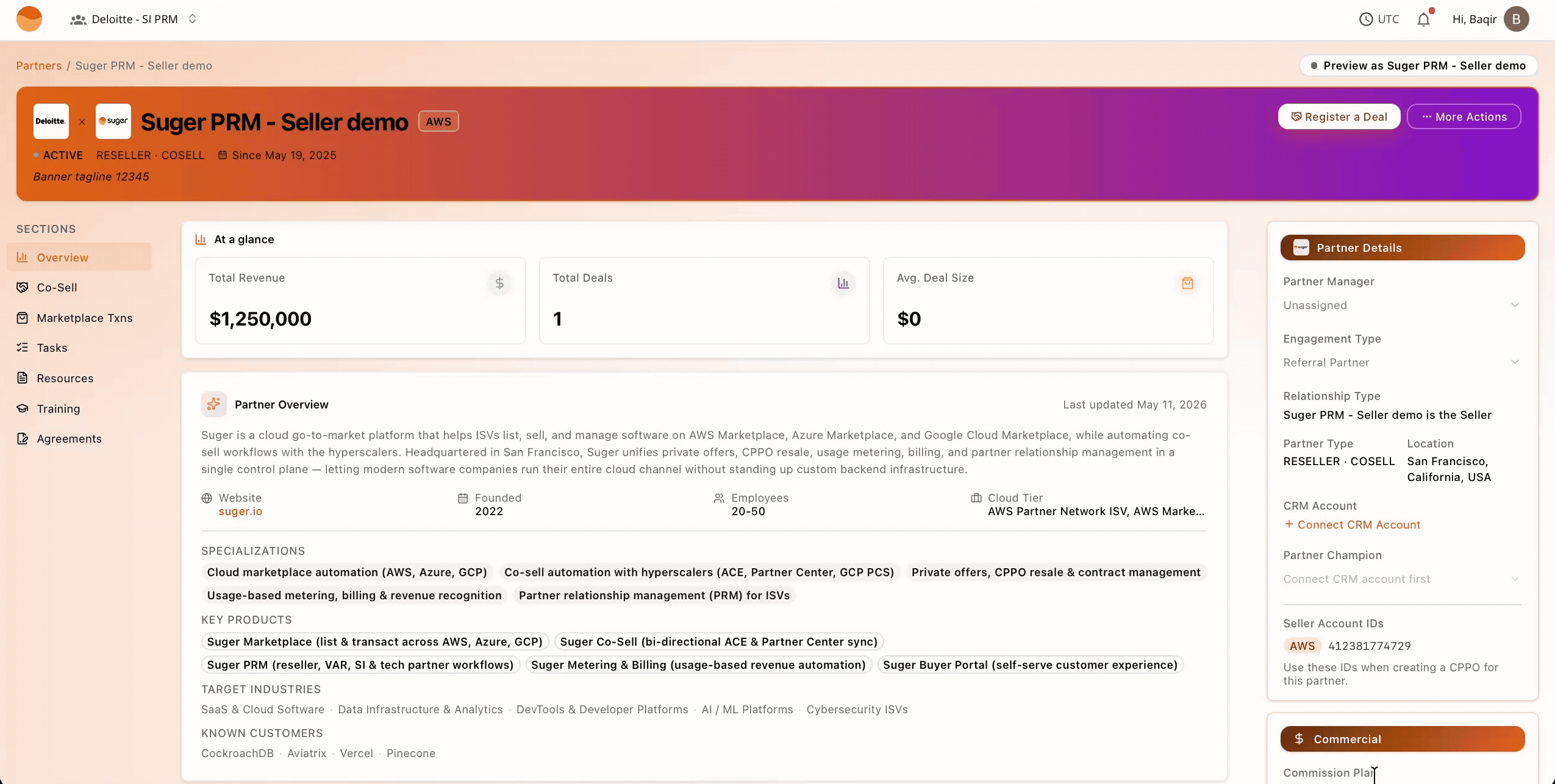Screen dimensions: 1555x784
Task: Click the Partner Overview sparkle icon
Action: [x=214, y=404]
